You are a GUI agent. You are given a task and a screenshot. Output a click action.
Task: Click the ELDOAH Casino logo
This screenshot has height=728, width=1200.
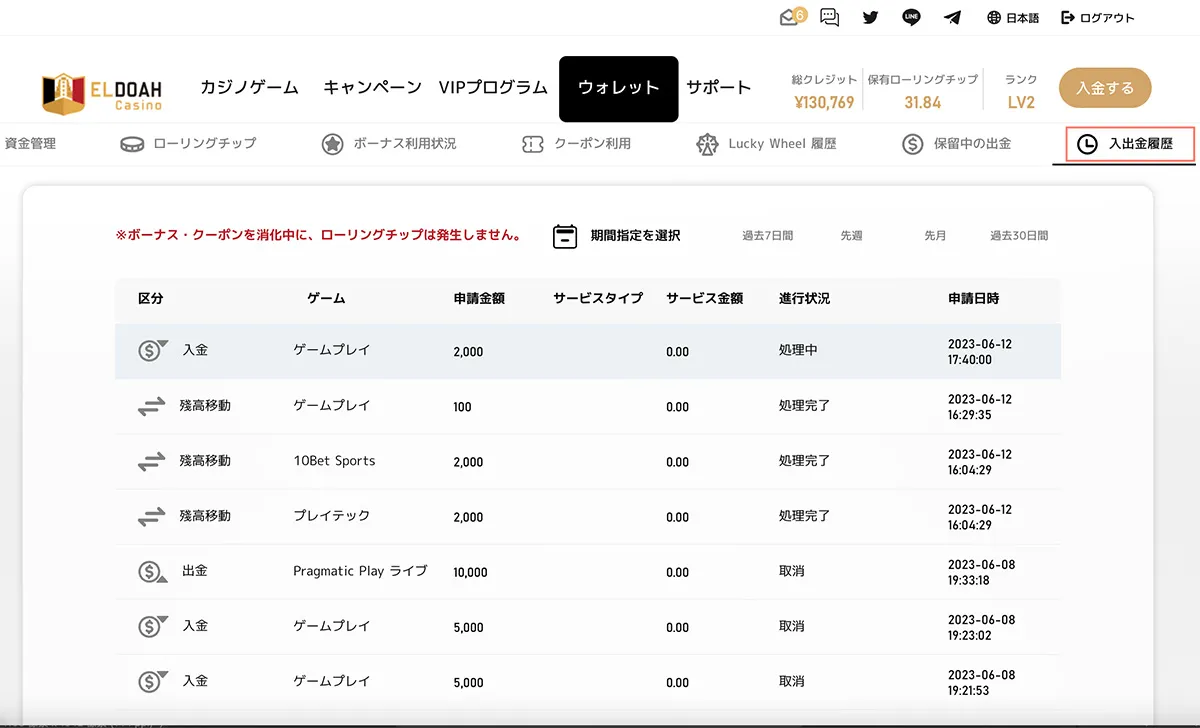pyautogui.click(x=102, y=91)
